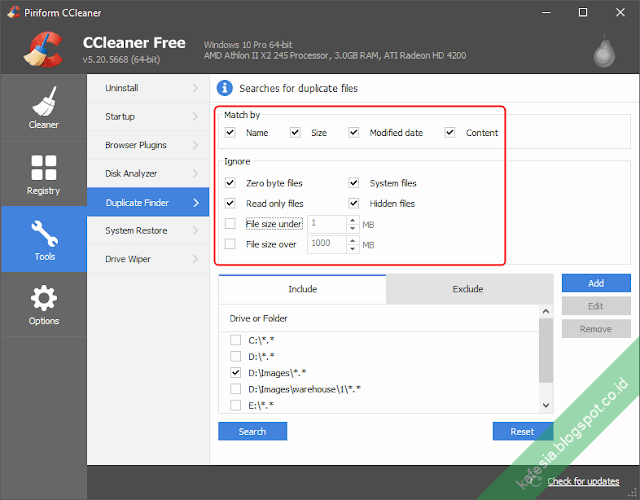Uncheck Ignore Hidden files
This screenshot has width=640, height=500.
point(353,203)
